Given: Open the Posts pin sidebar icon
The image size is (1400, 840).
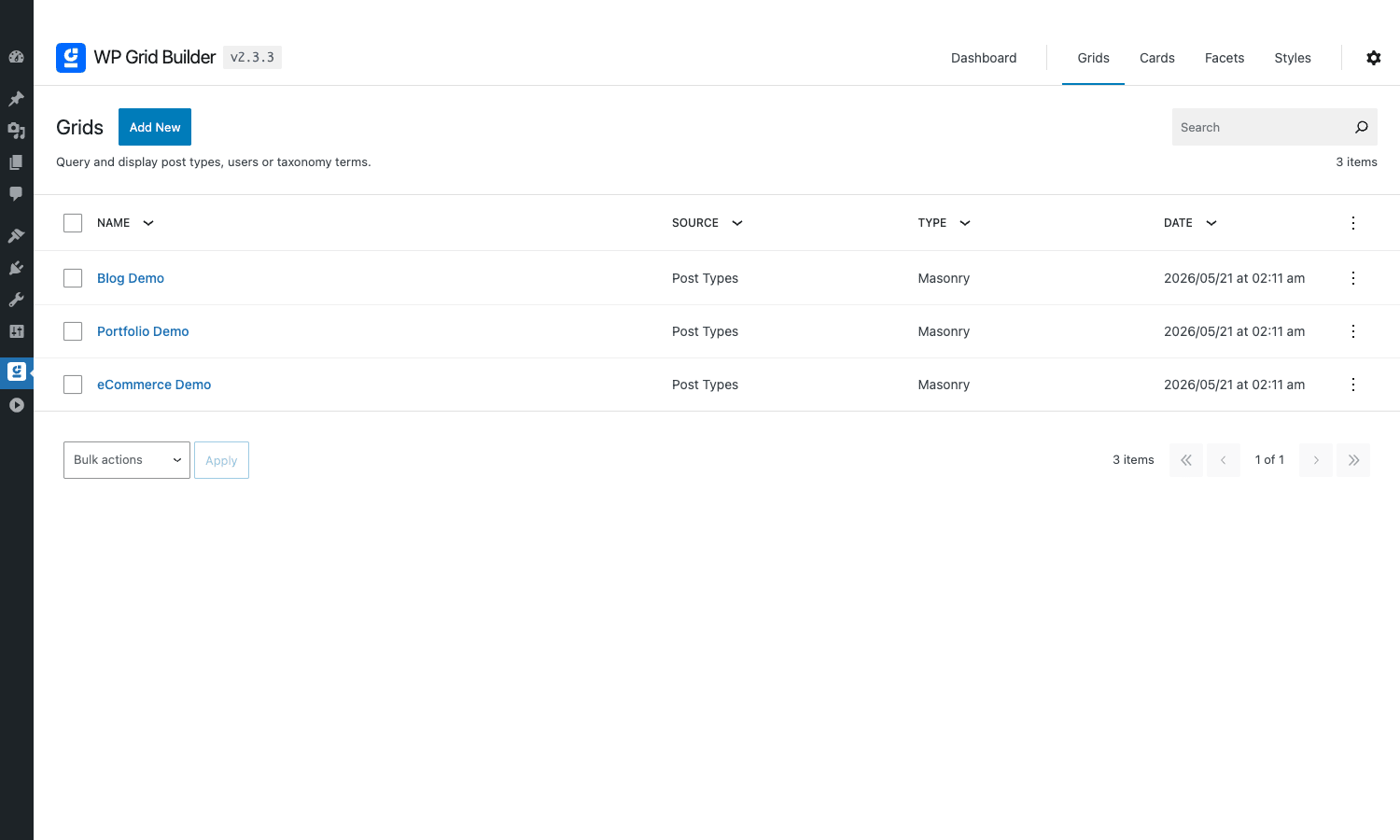Looking at the screenshot, I should coord(16,98).
